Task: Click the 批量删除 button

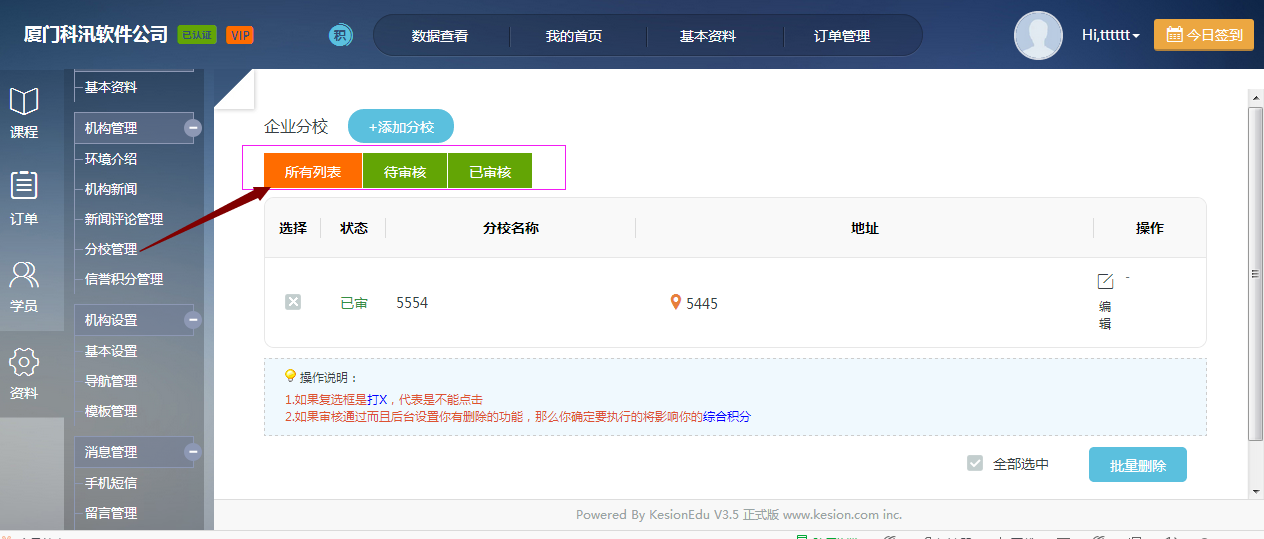Action: pyautogui.click(x=1137, y=465)
